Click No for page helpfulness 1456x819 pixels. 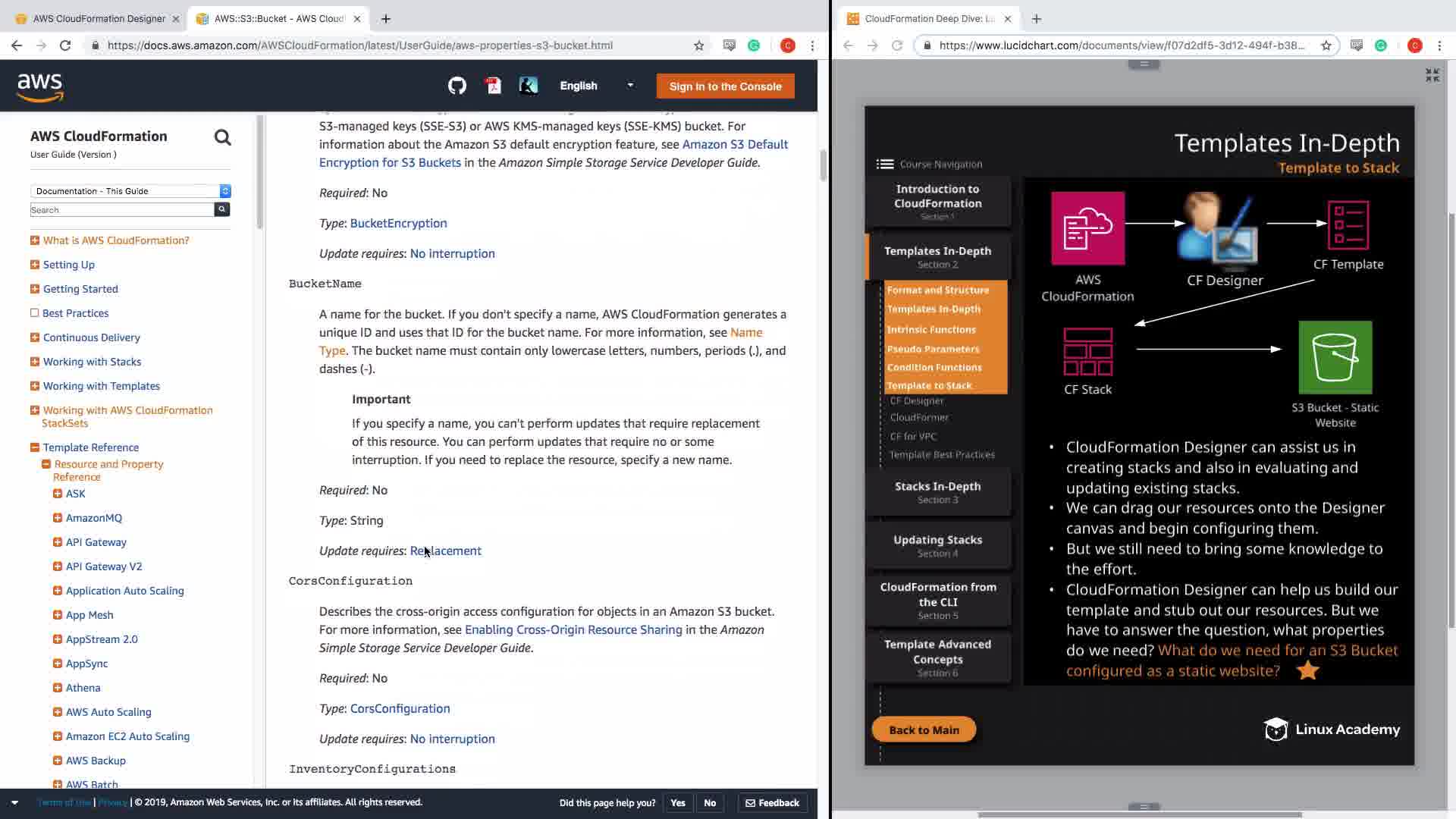(710, 802)
